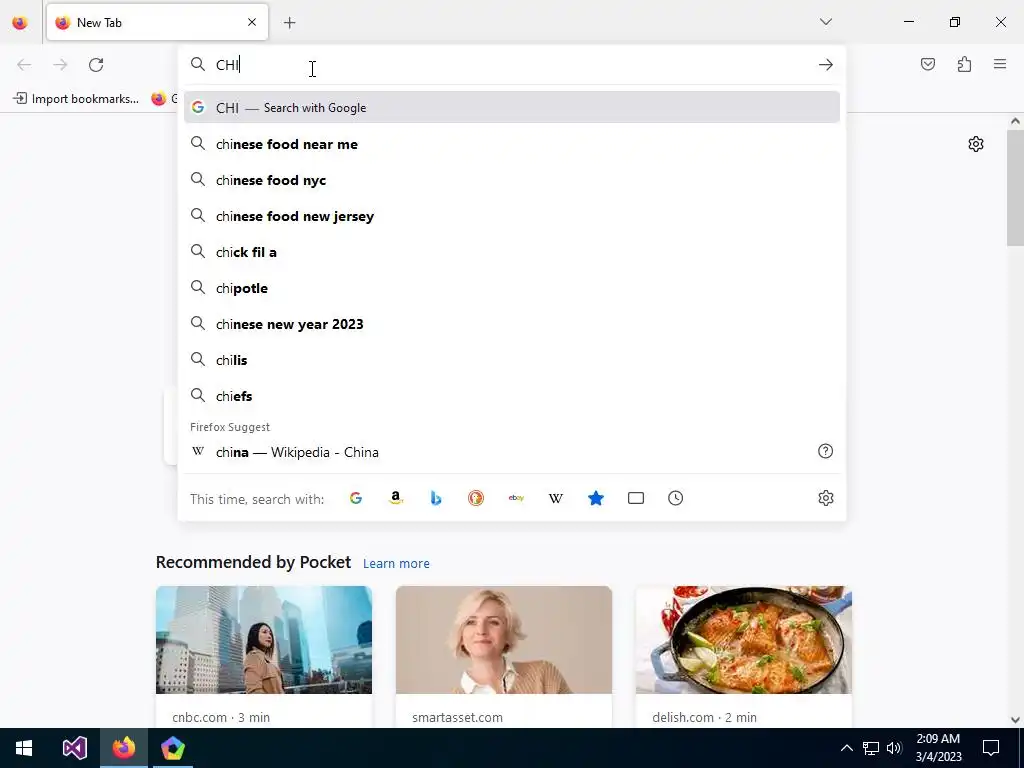This screenshot has width=1024, height=768.
Task: Search this time with Amazon icon
Action: tap(396, 498)
